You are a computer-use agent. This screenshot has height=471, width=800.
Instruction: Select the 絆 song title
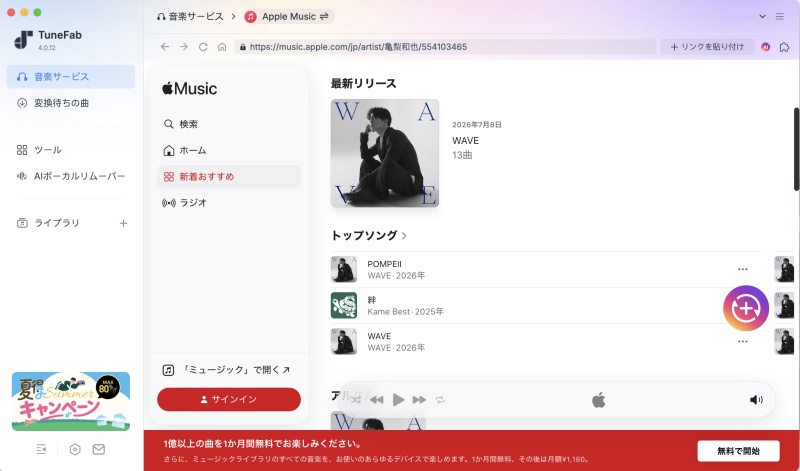click(371, 300)
